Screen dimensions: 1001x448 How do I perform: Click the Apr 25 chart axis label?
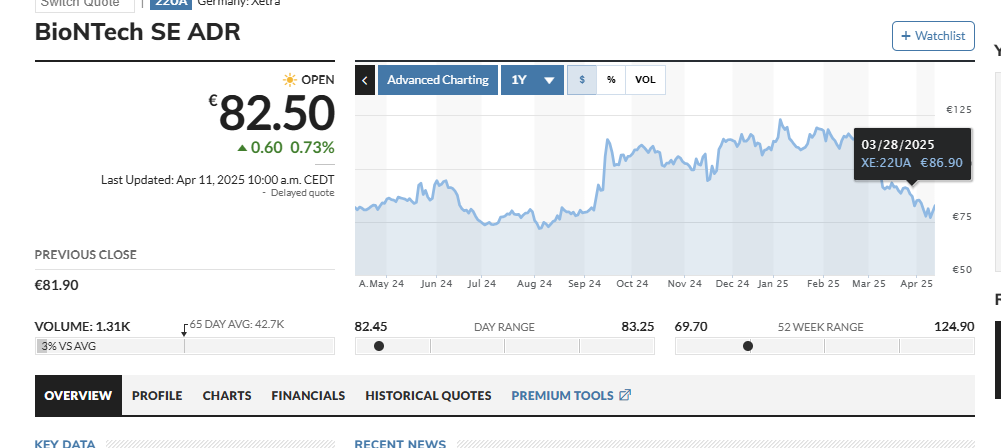[916, 283]
